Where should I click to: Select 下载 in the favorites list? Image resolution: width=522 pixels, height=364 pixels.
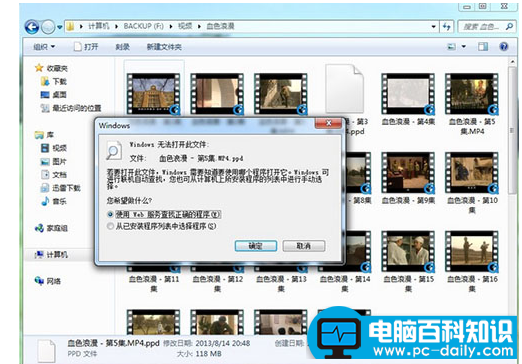click(x=54, y=81)
